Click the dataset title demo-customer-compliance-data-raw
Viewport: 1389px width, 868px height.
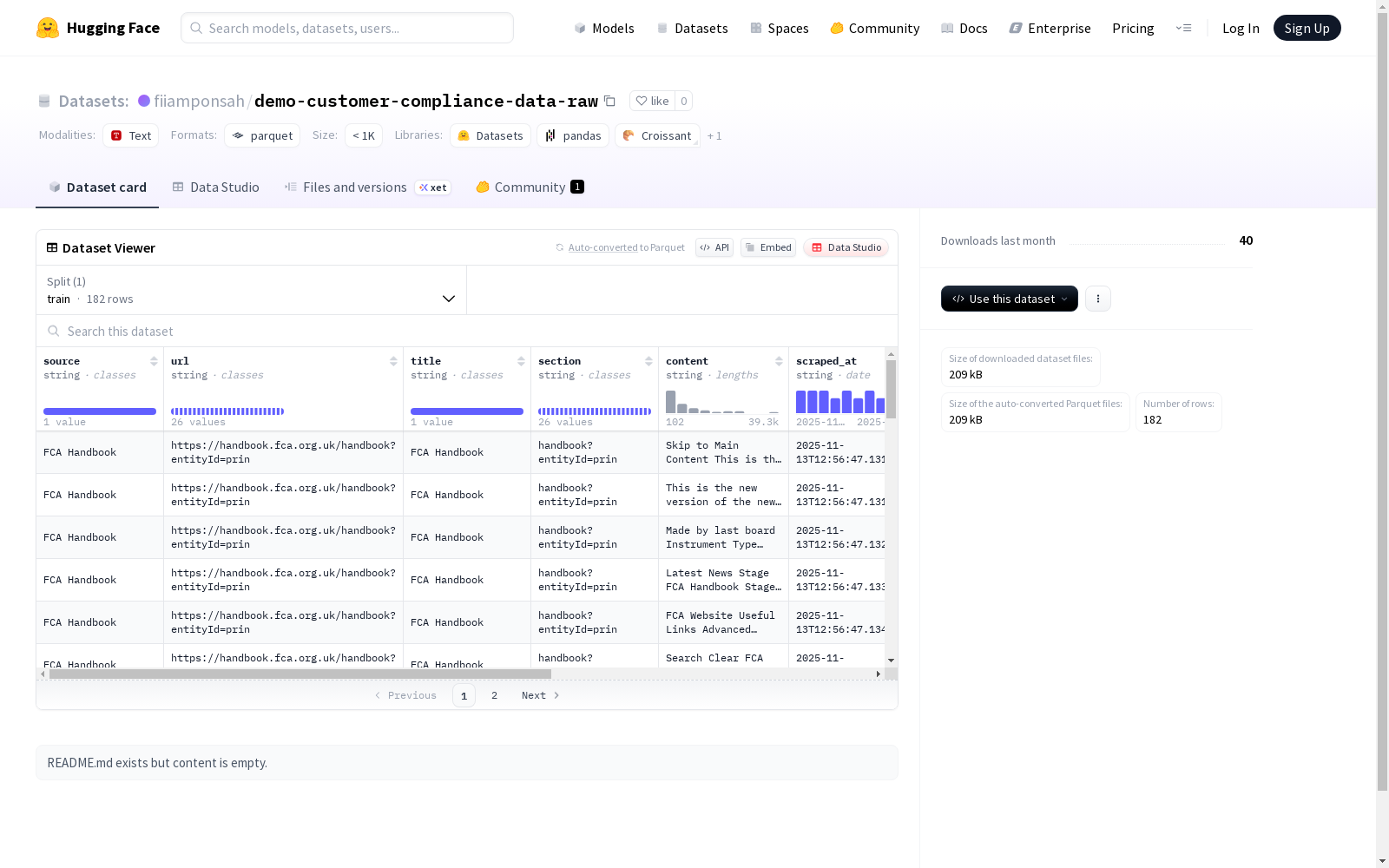coord(426,101)
